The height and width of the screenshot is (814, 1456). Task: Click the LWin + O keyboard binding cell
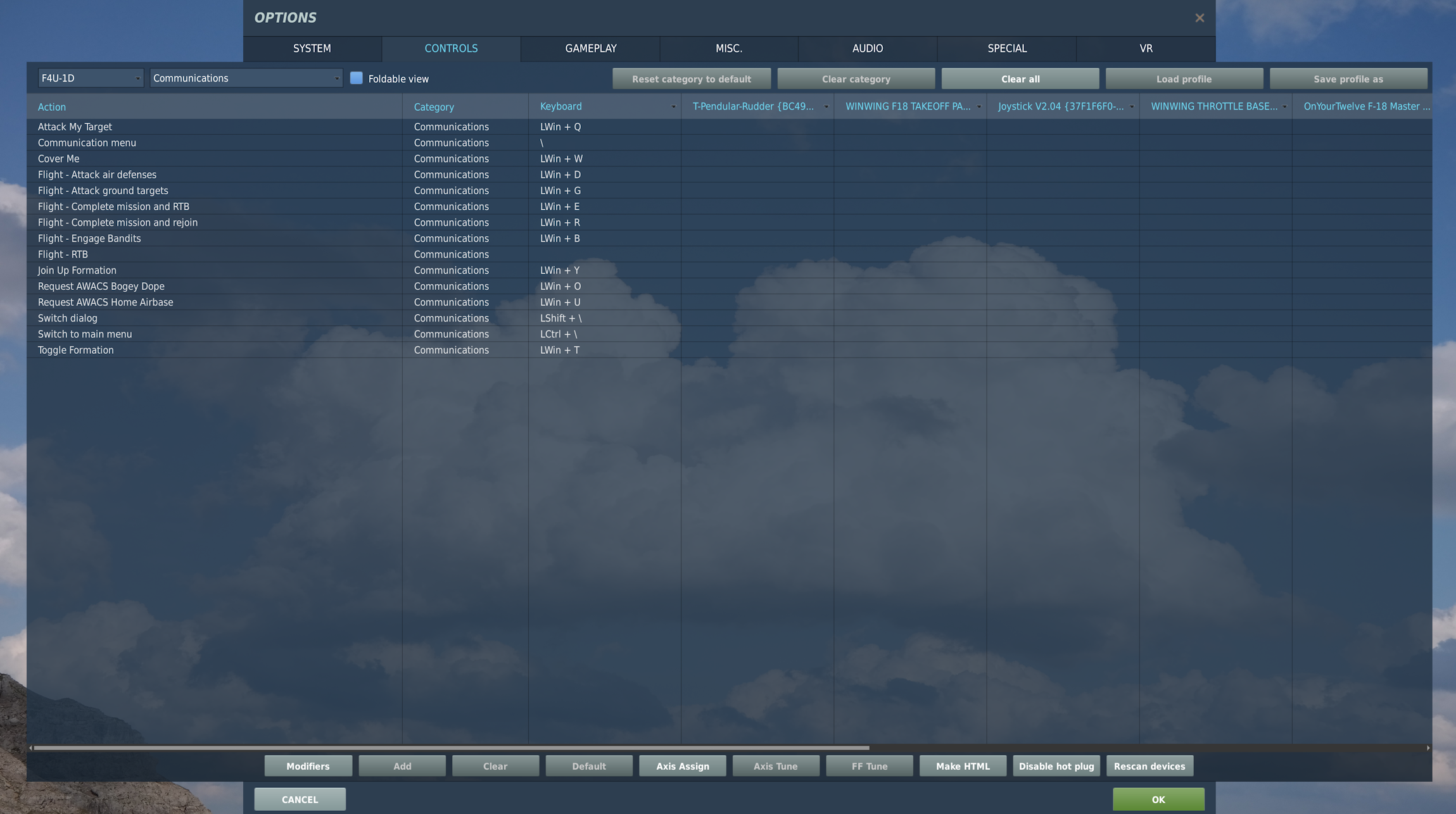point(605,286)
